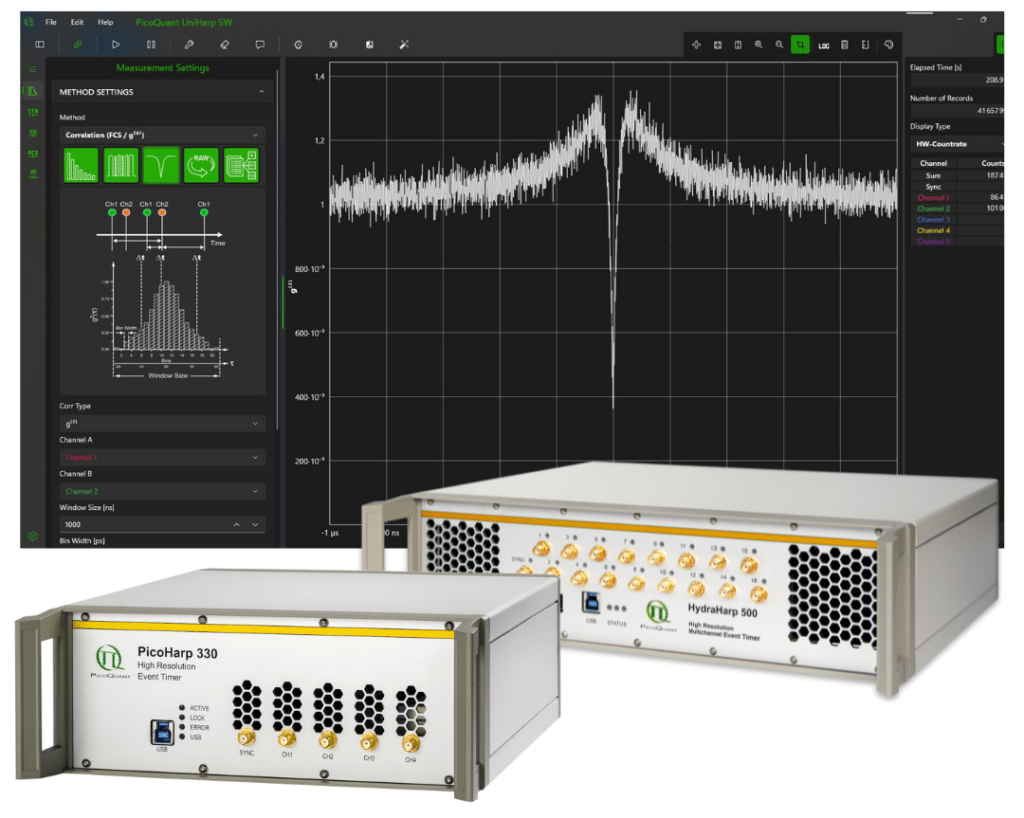Expand the Corr Type dropdown

(x=160, y=423)
